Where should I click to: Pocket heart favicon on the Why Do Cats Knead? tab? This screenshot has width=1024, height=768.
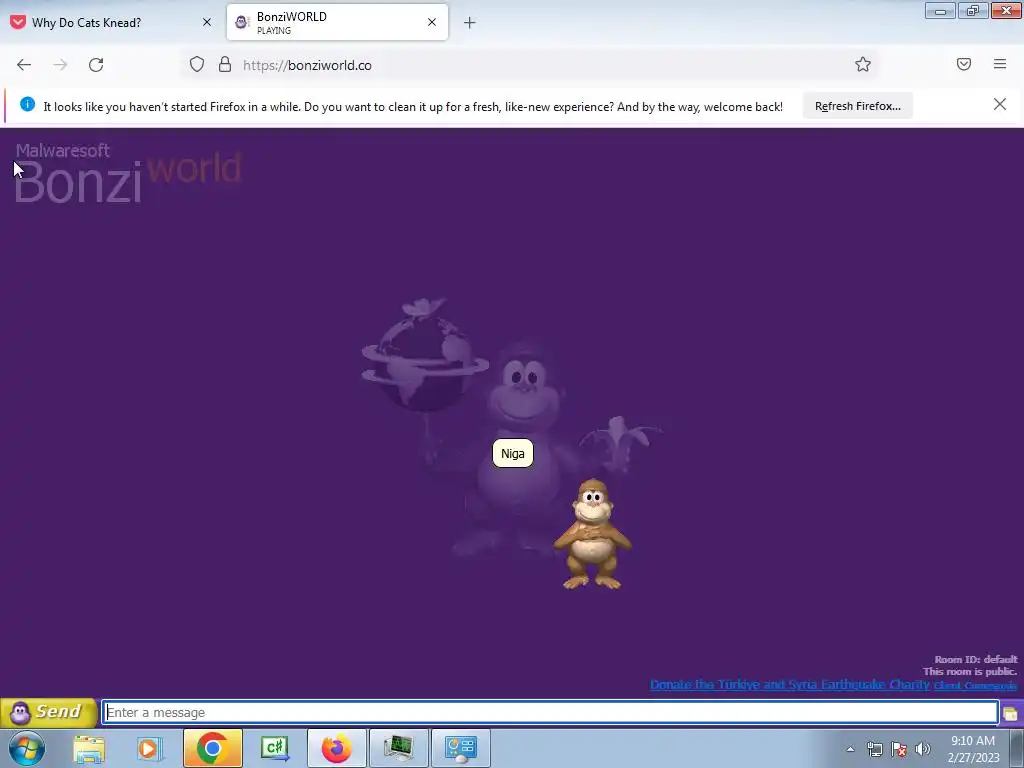pos(18,22)
